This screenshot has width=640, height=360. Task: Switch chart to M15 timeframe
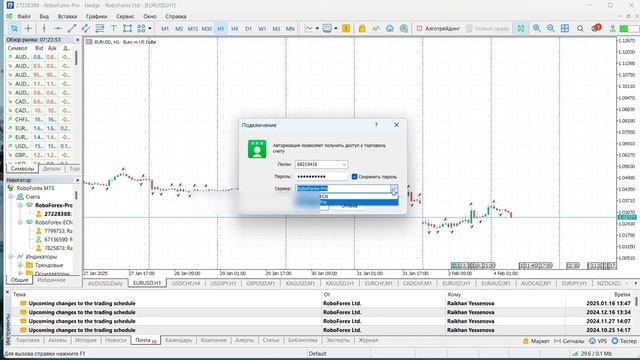coord(193,29)
